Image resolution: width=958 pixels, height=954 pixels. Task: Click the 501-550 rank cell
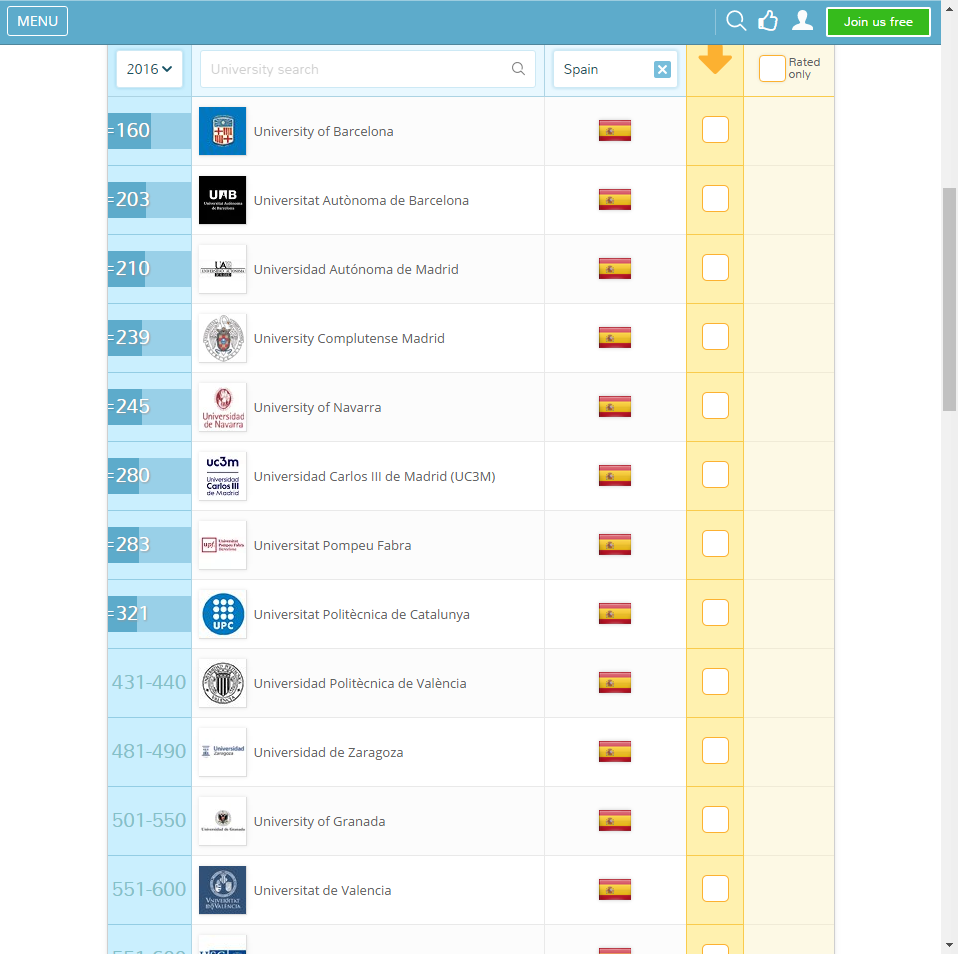149,821
